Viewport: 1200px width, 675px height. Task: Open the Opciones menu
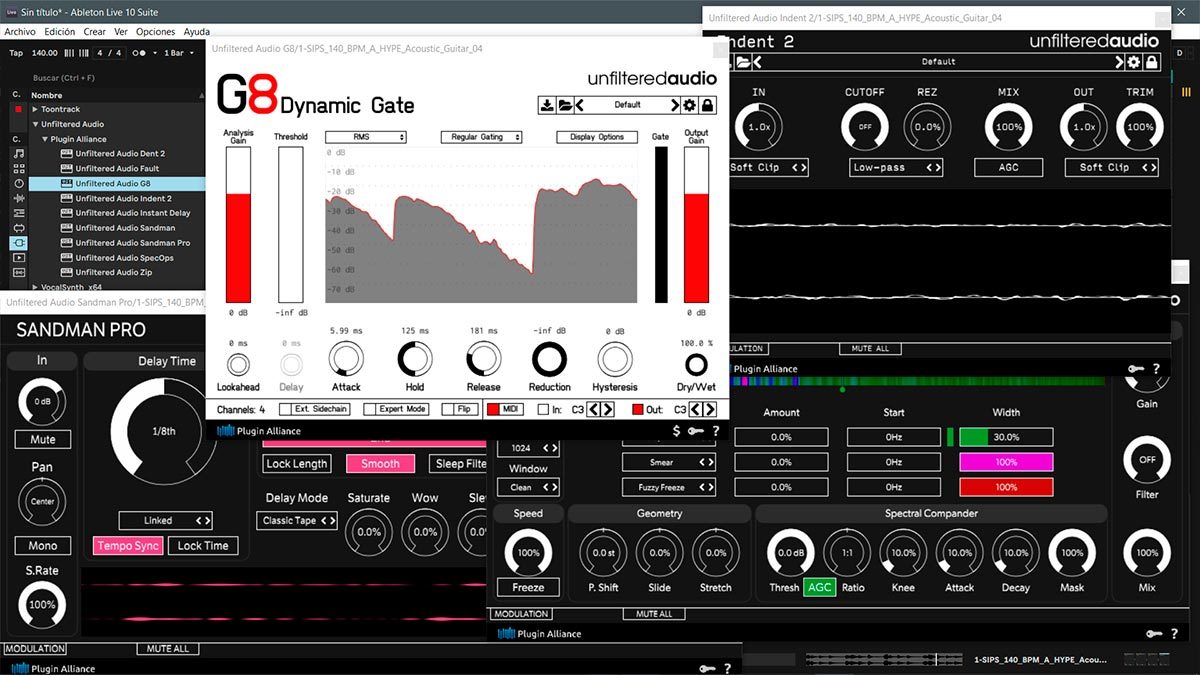tap(155, 32)
